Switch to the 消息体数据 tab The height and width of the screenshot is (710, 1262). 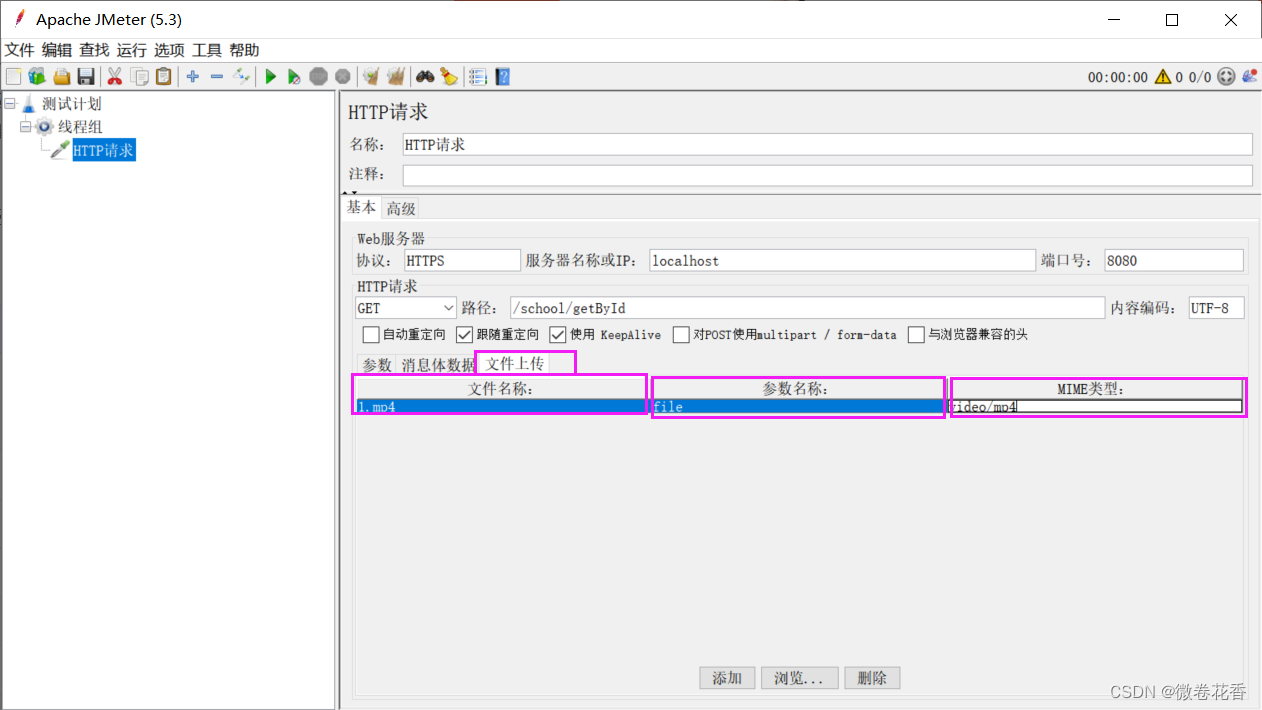tap(438, 365)
